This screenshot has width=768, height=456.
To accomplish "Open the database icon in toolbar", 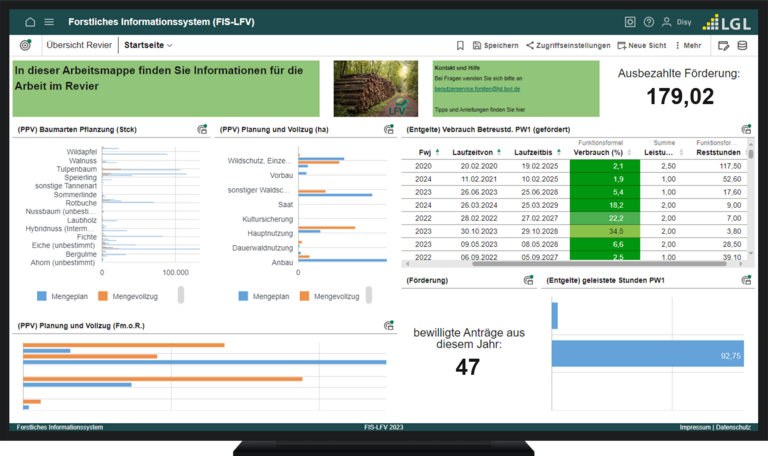I will tap(742, 45).
